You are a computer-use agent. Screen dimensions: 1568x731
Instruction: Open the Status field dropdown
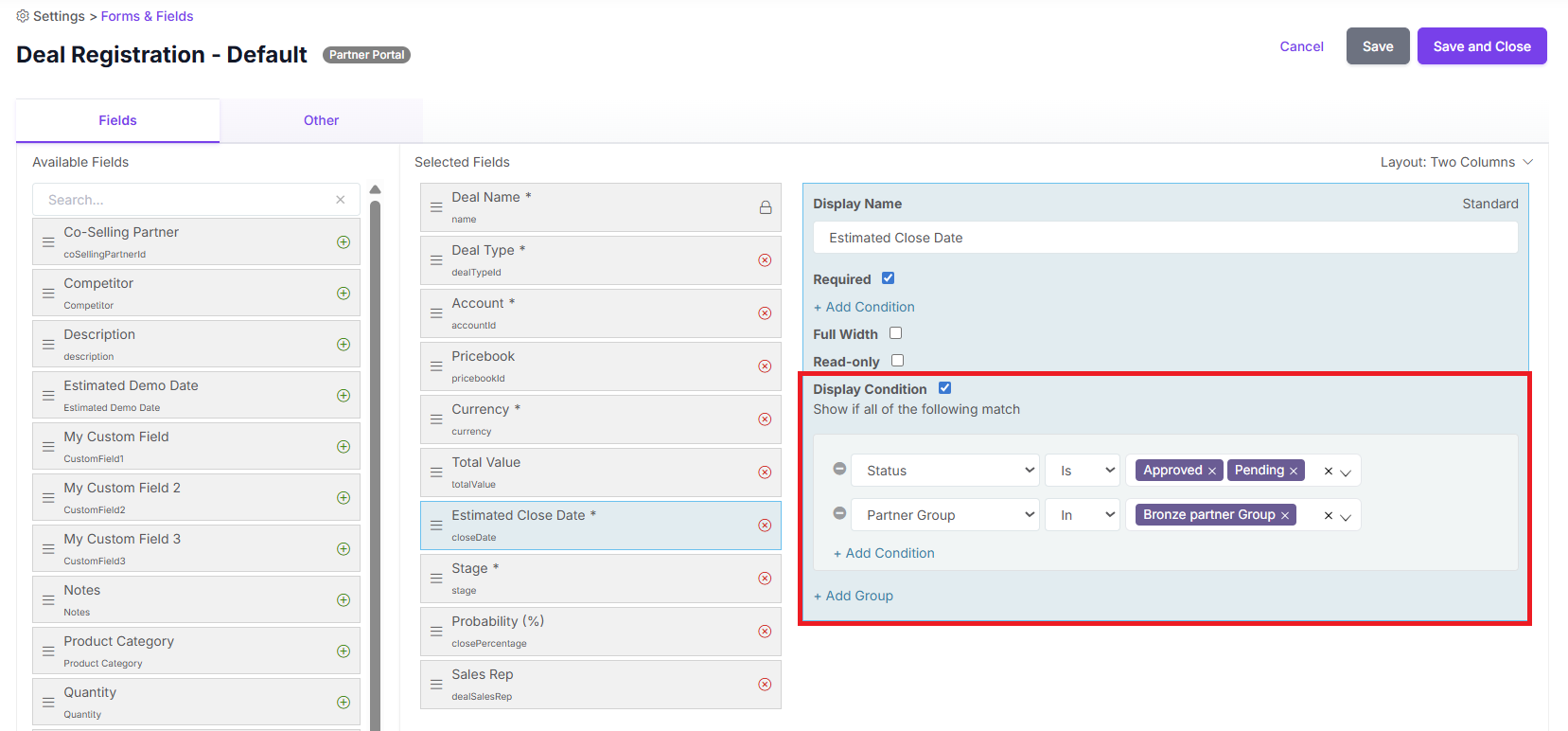945,471
